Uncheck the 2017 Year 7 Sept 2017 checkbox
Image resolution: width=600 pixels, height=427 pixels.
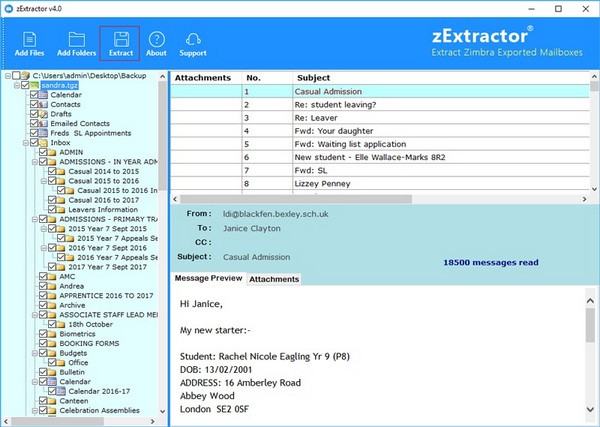(52, 266)
